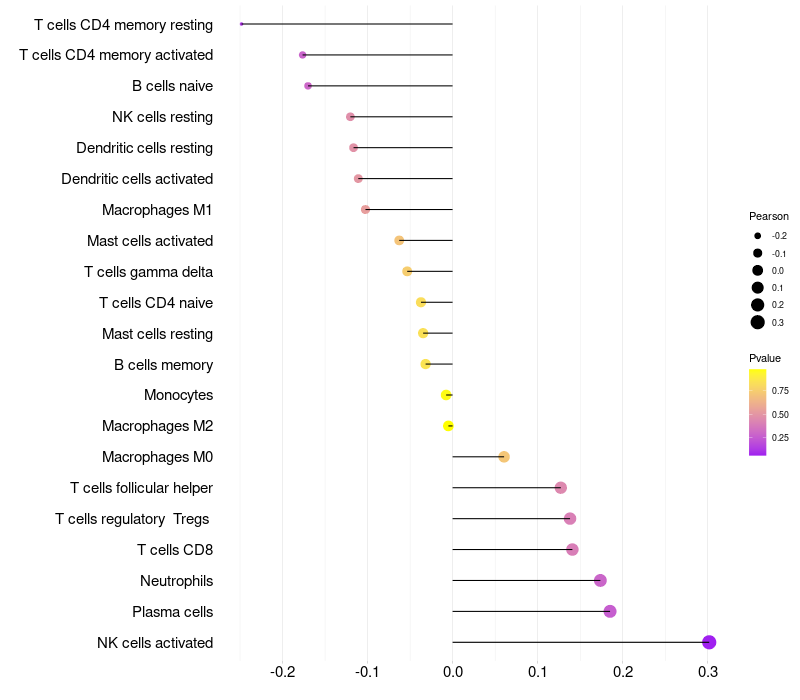Click the Macrophages M0 orange dot
This screenshot has width=800, height=700.
coord(504,457)
